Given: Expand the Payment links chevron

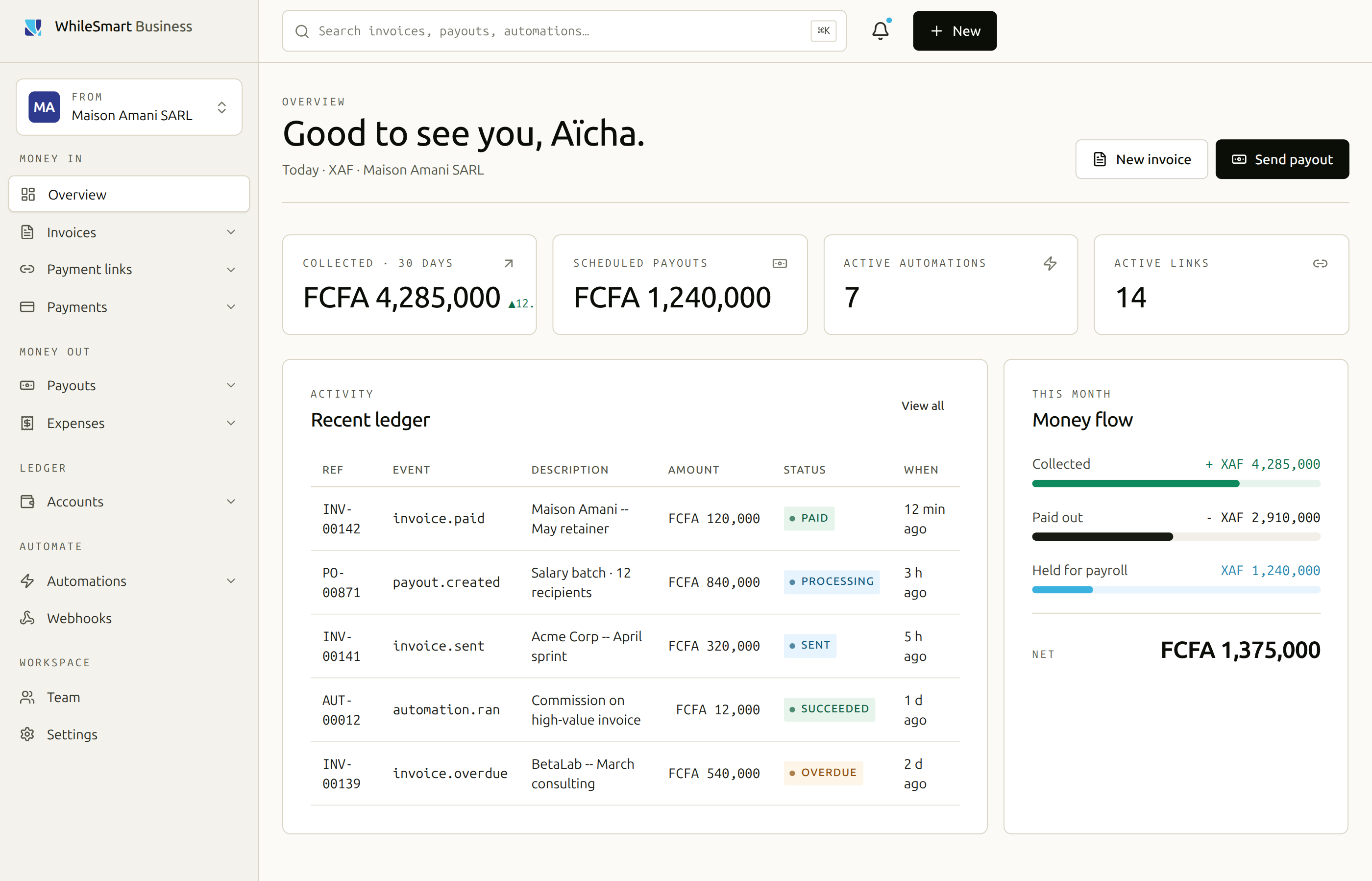Looking at the screenshot, I should coord(231,270).
